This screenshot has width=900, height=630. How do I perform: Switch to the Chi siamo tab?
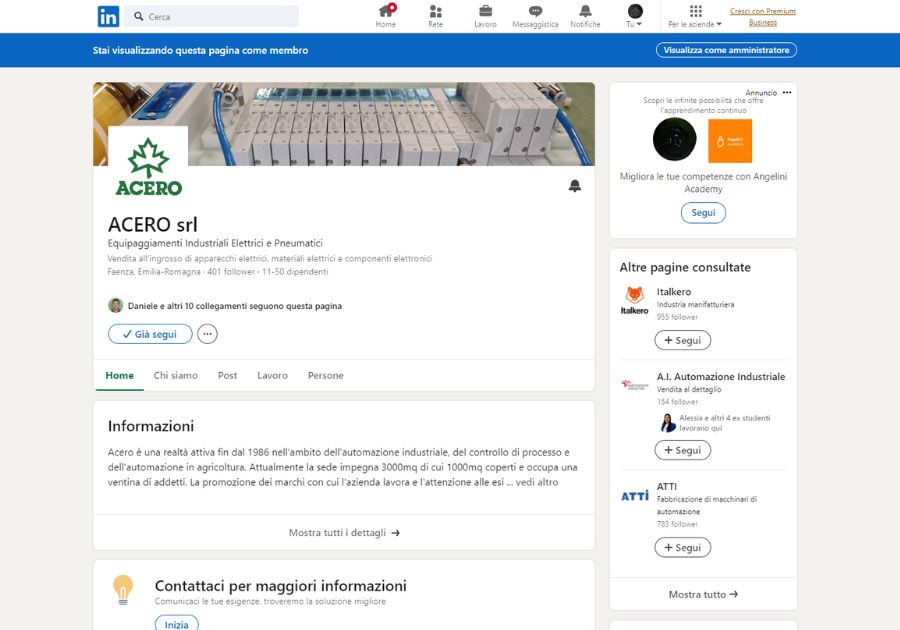tap(176, 375)
